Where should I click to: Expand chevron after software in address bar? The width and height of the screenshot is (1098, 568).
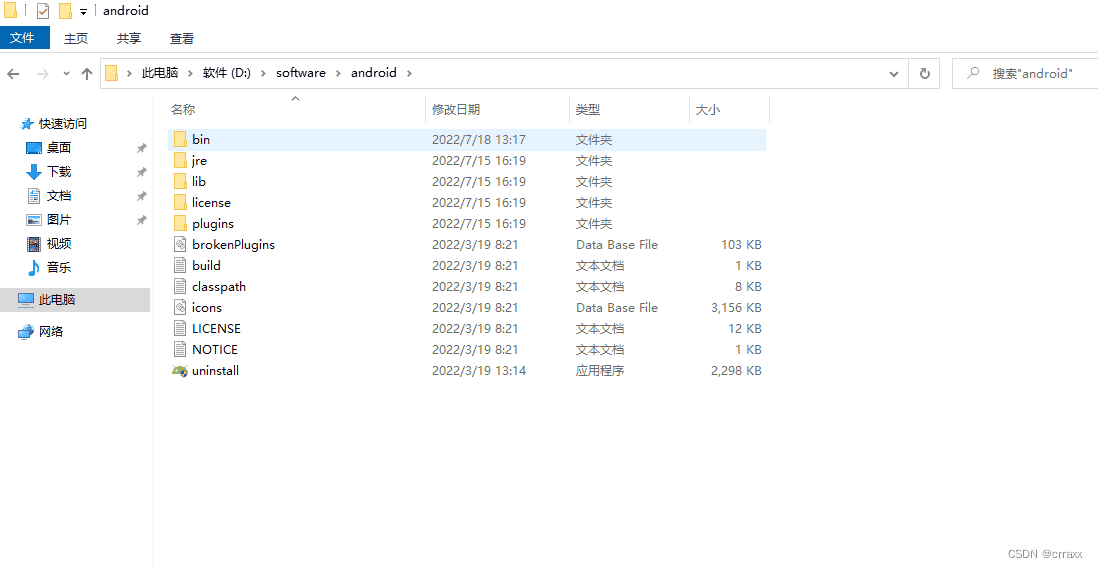(339, 73)
